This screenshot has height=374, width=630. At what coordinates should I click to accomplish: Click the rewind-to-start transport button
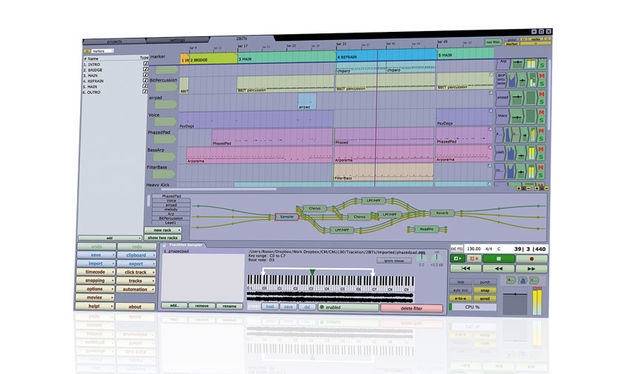coord(465,268)
